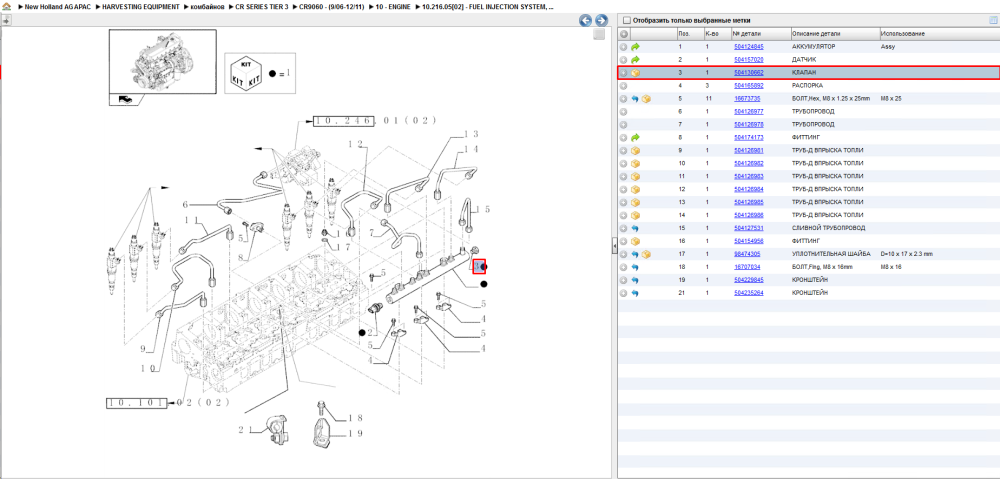This screenshot has width=1000, height=479.
Task: Open breadcrumb 'HARVESTING EQUIPMENT'
Action: (140, 6)
